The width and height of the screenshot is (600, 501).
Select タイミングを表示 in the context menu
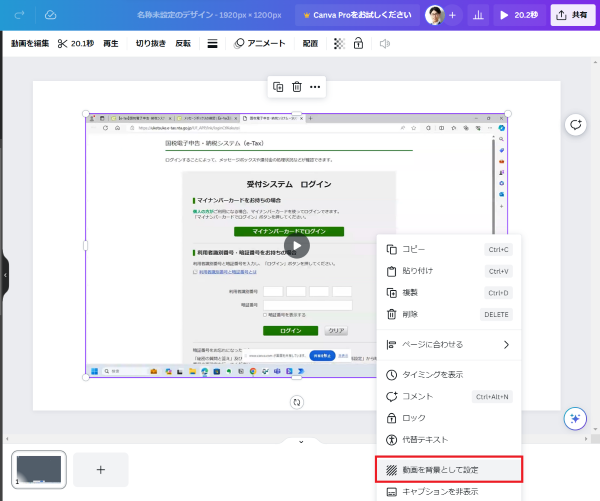click(449, 375)
